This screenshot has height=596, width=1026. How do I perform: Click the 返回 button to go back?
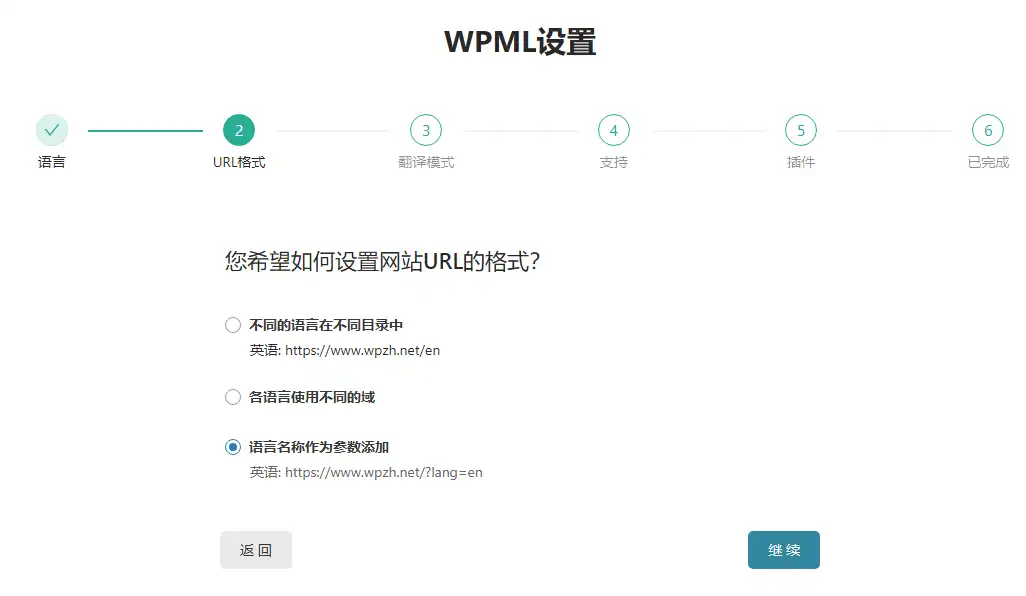pos(256,549)
